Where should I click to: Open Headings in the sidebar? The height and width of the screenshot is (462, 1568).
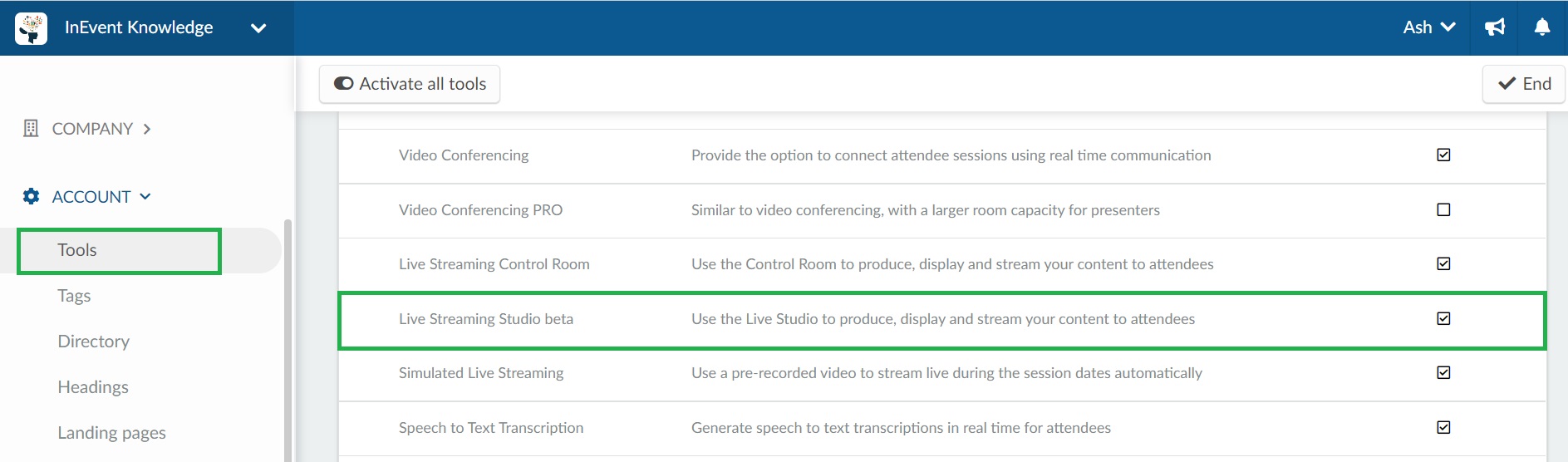93,387
